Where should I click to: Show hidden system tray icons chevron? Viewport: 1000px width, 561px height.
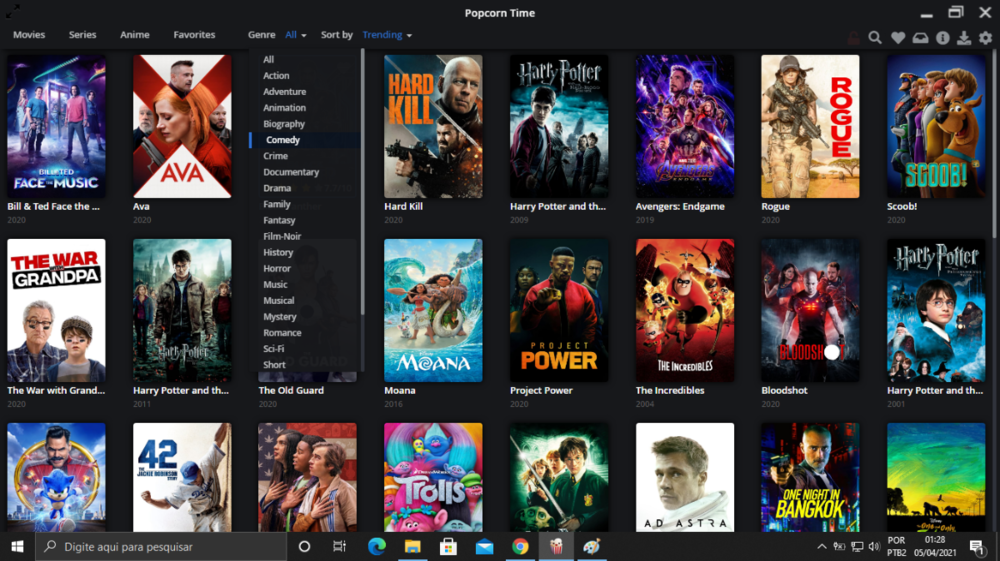pyautogui.click(x=821, y=546)
